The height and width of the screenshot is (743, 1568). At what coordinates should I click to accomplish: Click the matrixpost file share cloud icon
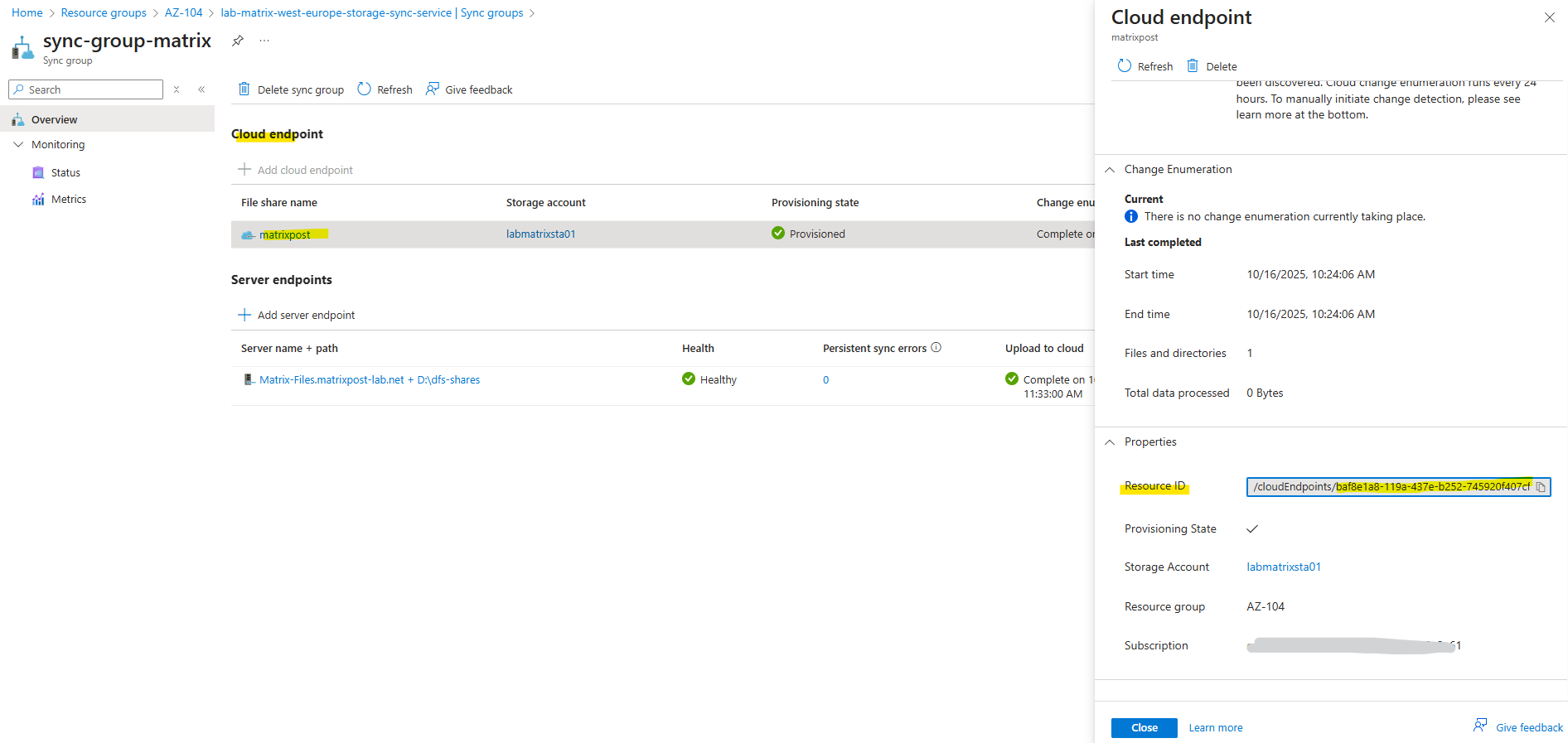(248, 234)
